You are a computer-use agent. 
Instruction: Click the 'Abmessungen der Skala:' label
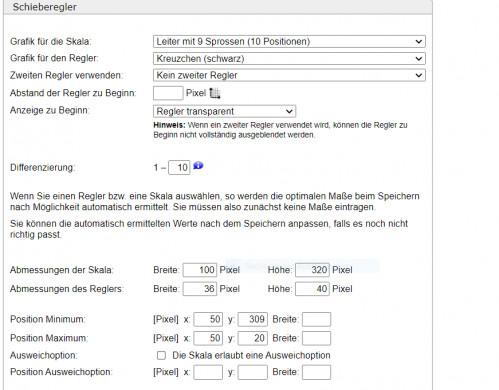point(62,270)
